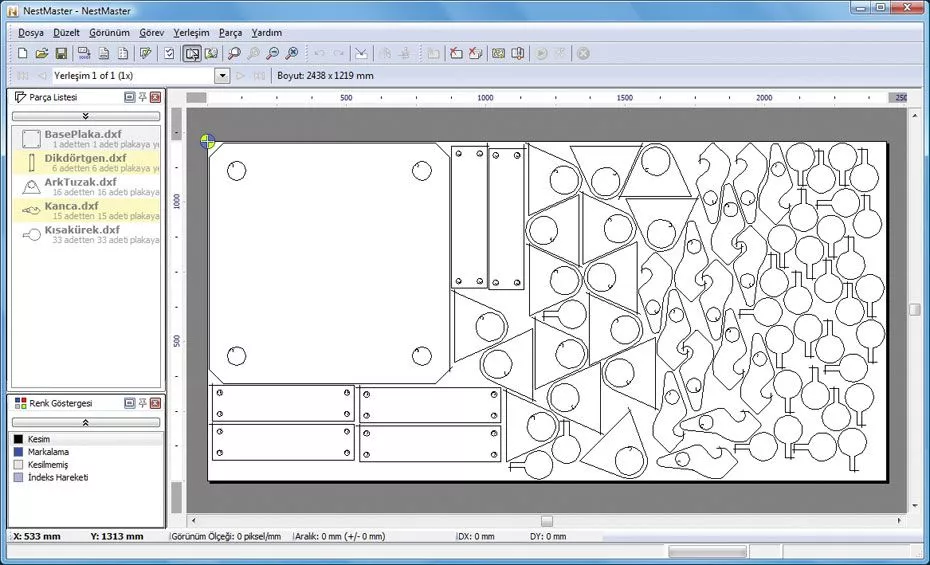This screenshot has height=565, width=930.
Task: Click the page icon left of the parts list icon
Action: [x=104, y=53]
